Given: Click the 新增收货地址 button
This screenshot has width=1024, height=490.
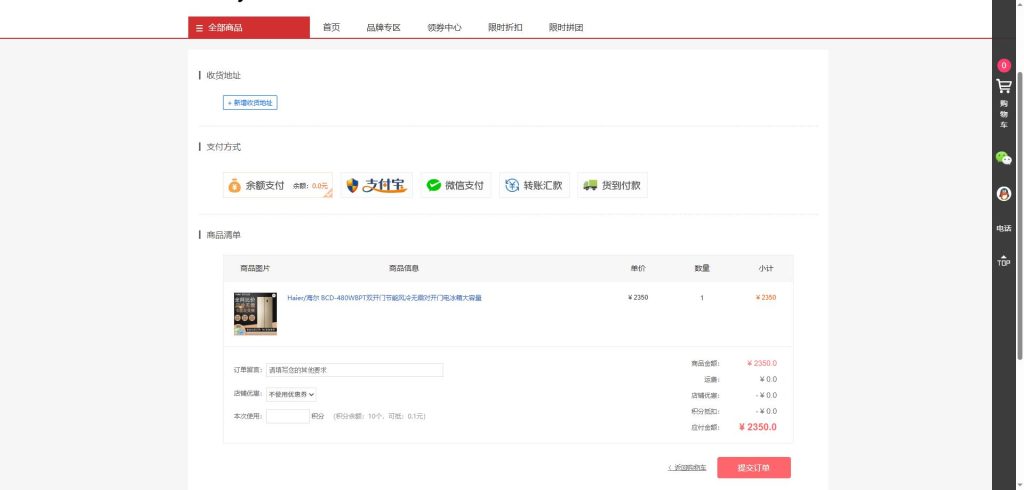Looking at the screenshot, I should point(250,103).
